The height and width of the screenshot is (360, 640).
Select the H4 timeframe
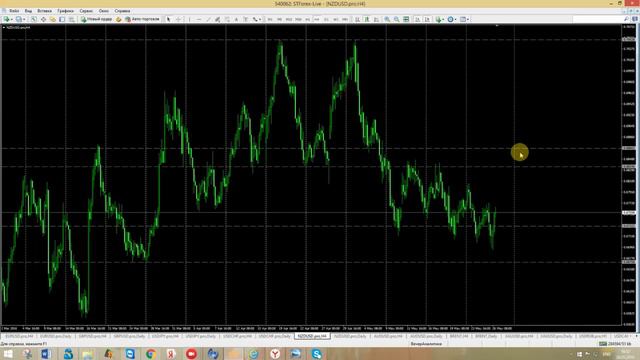317,19
